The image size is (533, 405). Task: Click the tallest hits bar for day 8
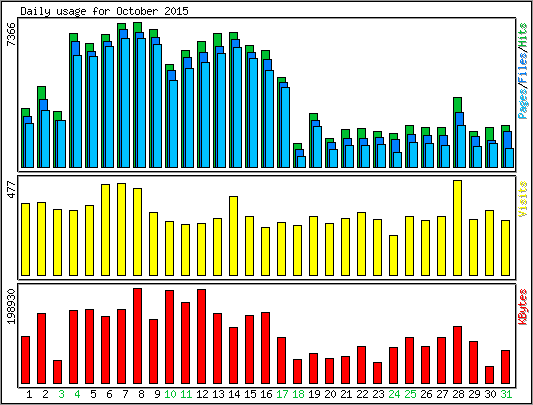(139, 95)
